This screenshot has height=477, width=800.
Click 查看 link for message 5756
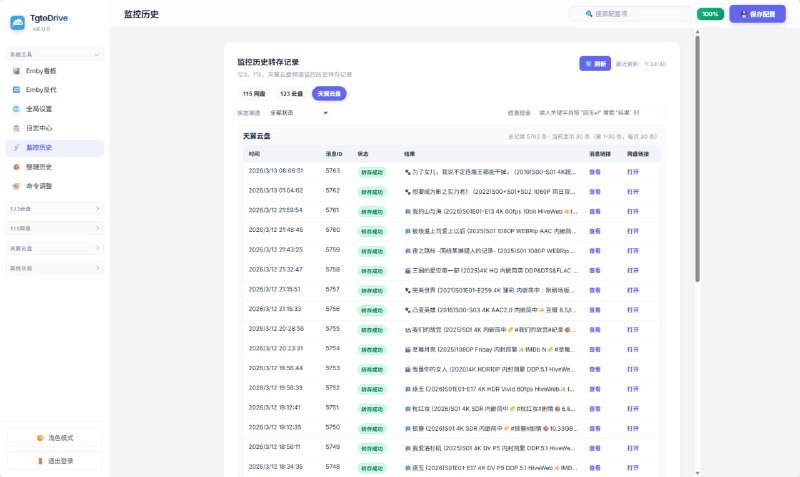pos(595,310)
